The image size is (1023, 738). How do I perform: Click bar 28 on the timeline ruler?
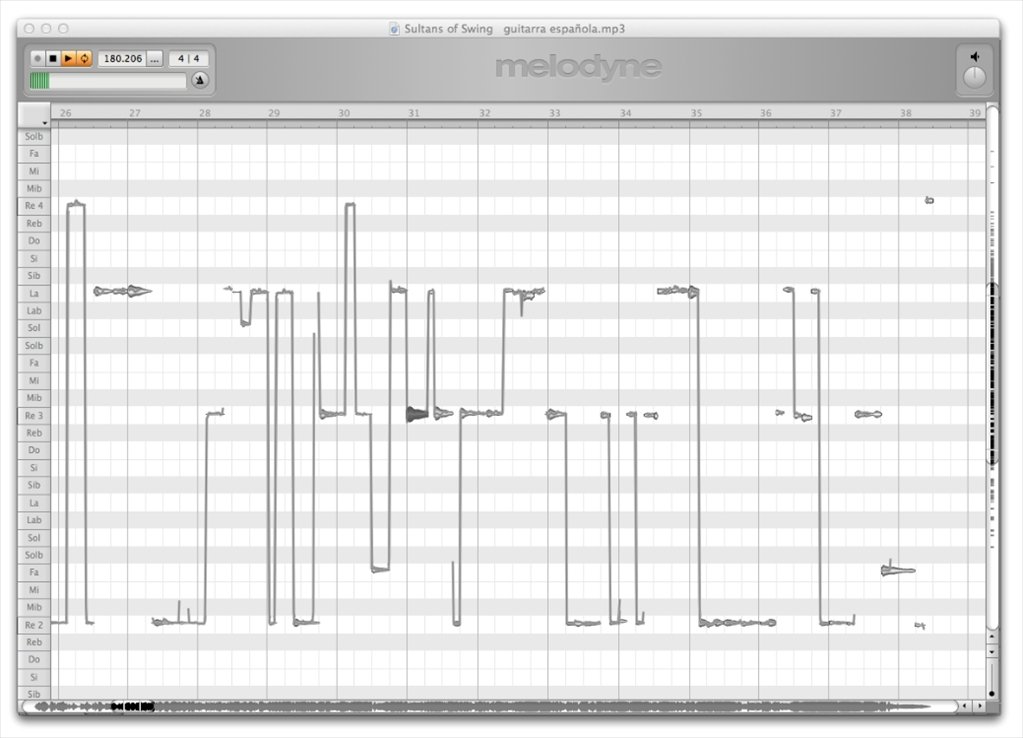click(x=205, y=113)
